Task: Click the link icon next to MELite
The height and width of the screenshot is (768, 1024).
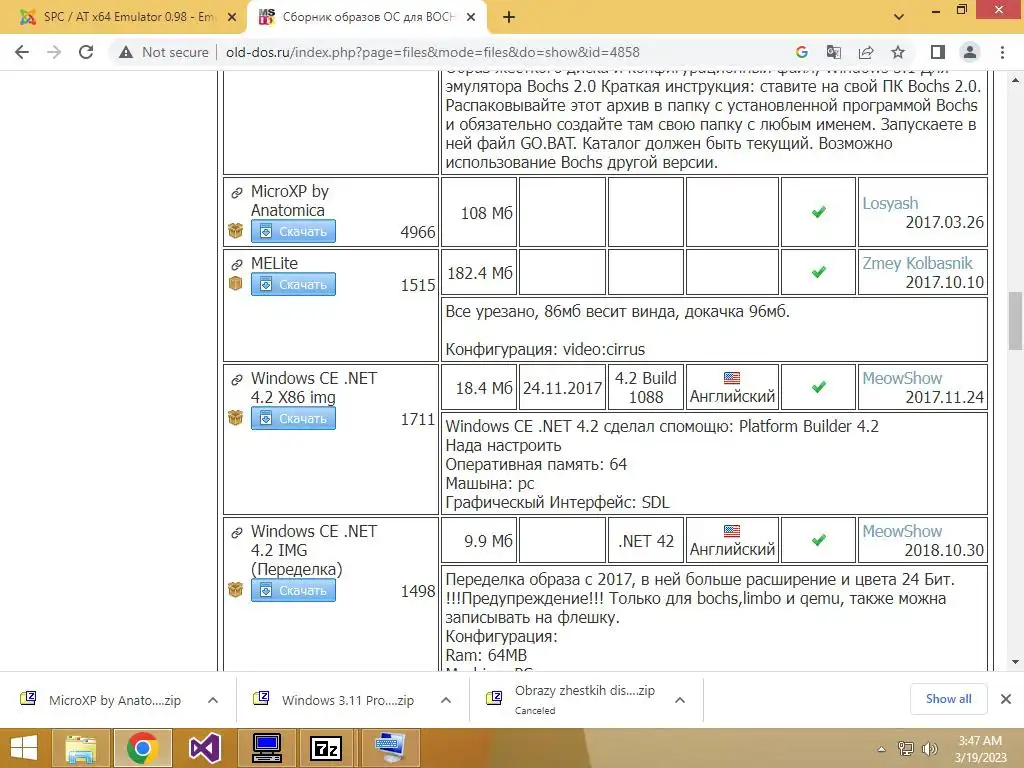Action: (236, 264)
